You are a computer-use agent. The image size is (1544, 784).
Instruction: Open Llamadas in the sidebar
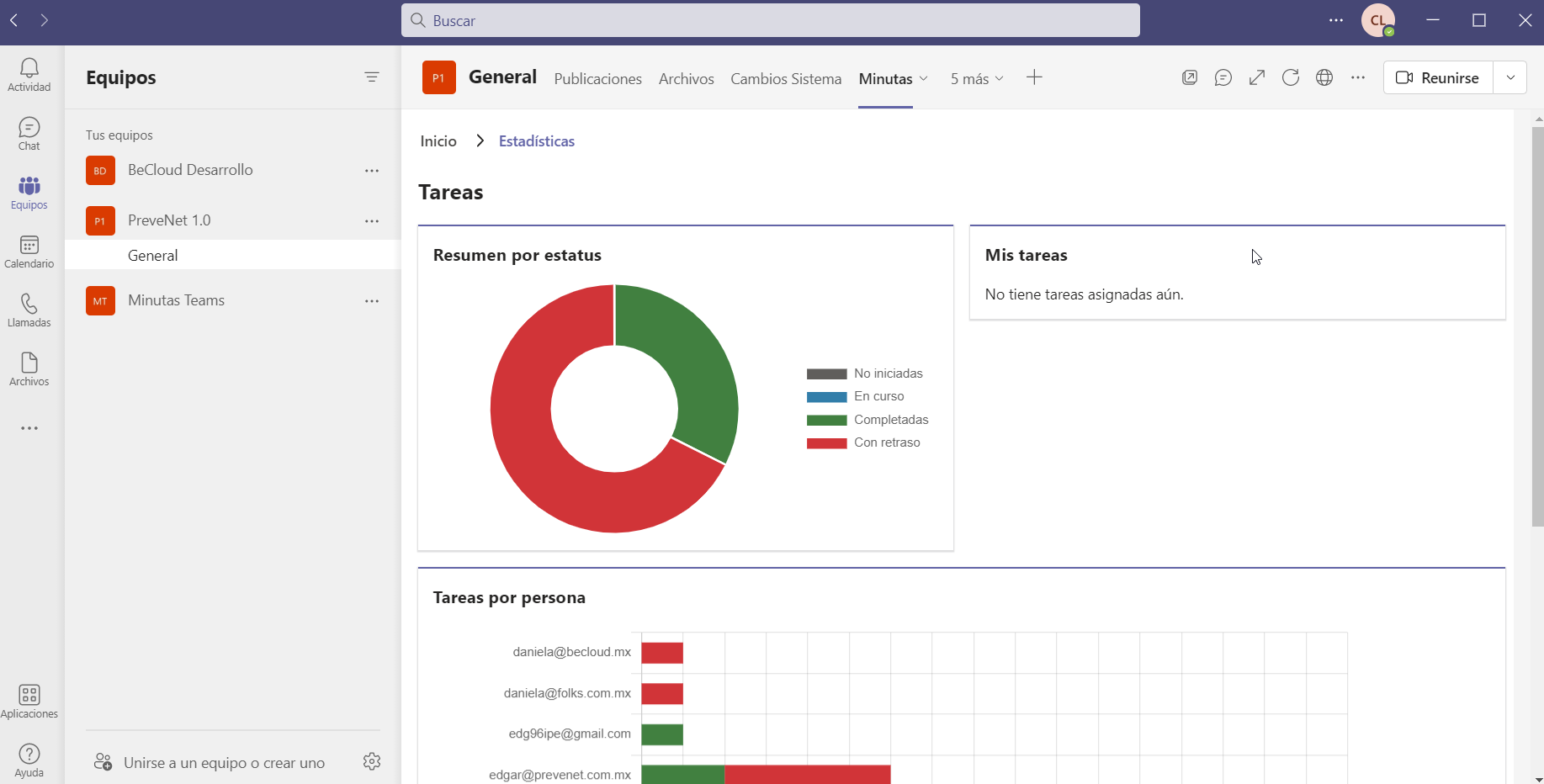point(29,310)
